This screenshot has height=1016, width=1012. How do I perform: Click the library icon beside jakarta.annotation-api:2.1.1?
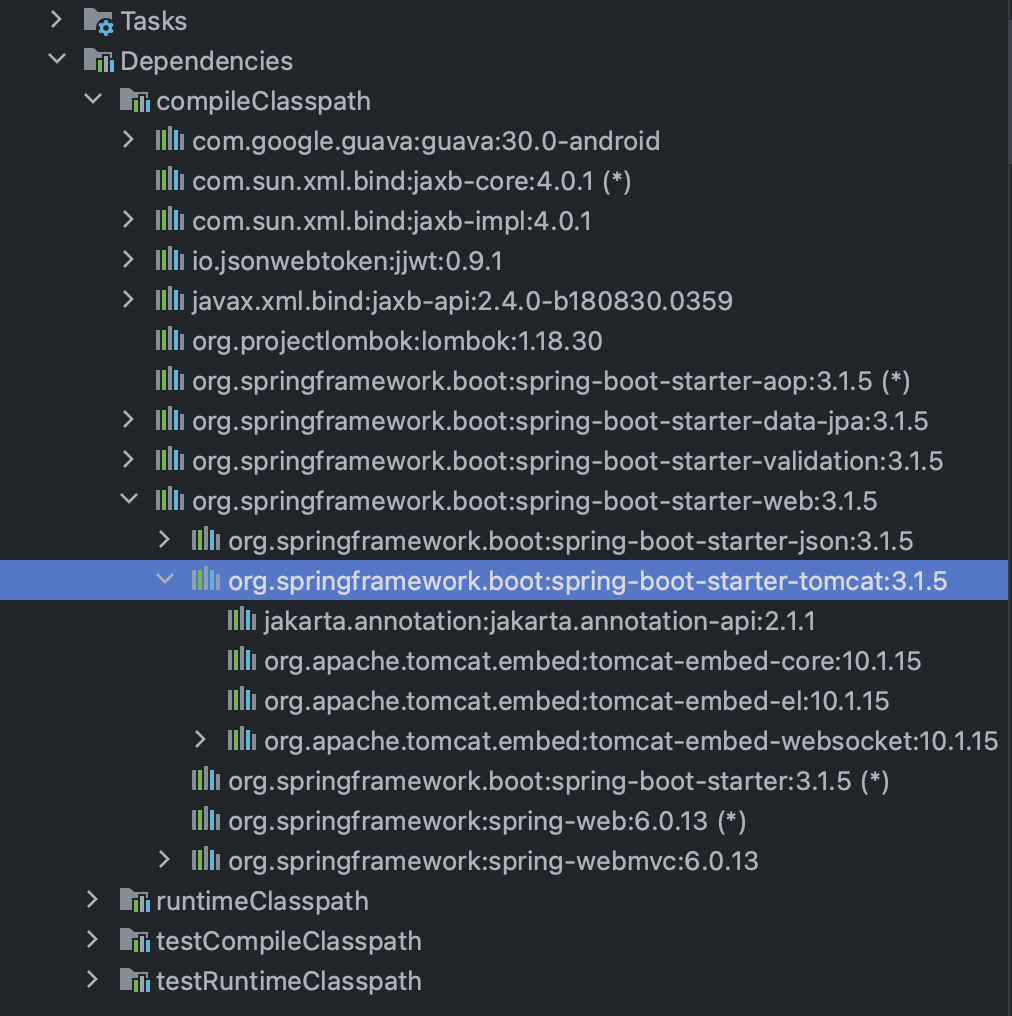[242, 620]
